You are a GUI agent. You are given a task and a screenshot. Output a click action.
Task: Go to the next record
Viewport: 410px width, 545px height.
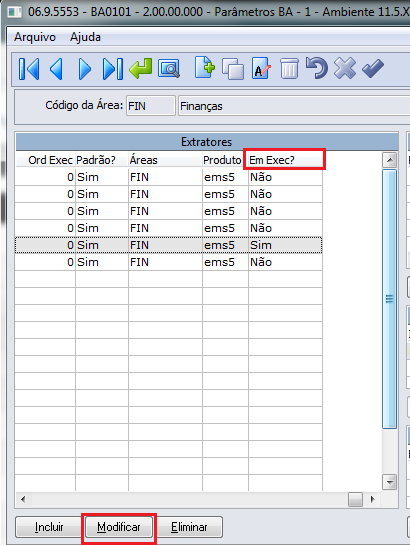coord(85,68)
